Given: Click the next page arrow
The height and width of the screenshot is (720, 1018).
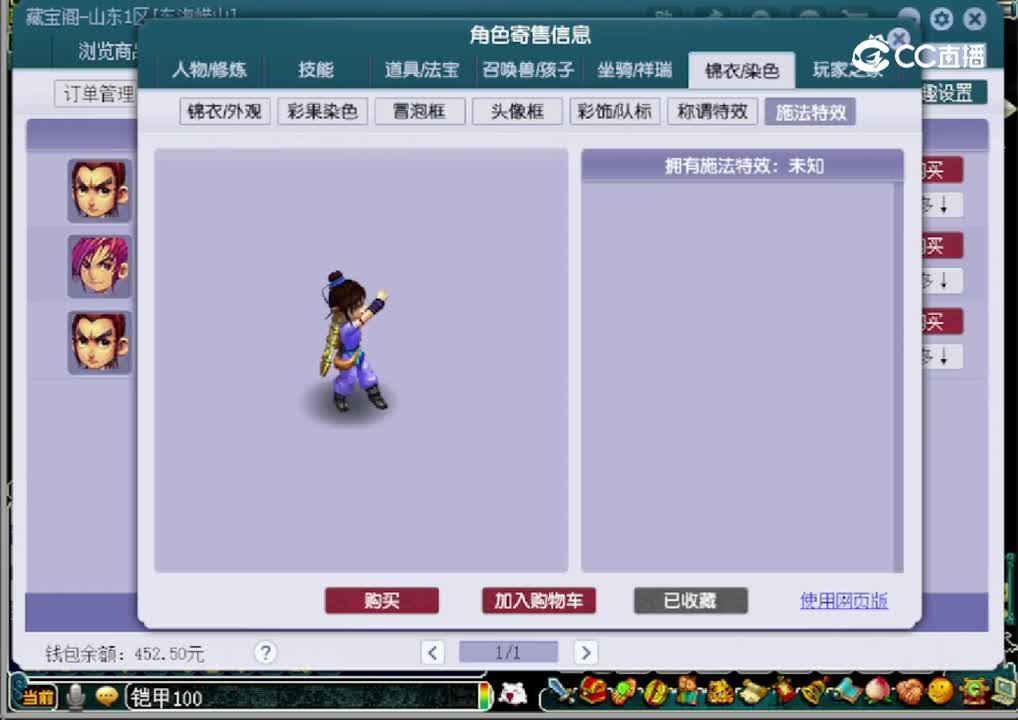Looking at the screenshot, I should tap(585, 652).
